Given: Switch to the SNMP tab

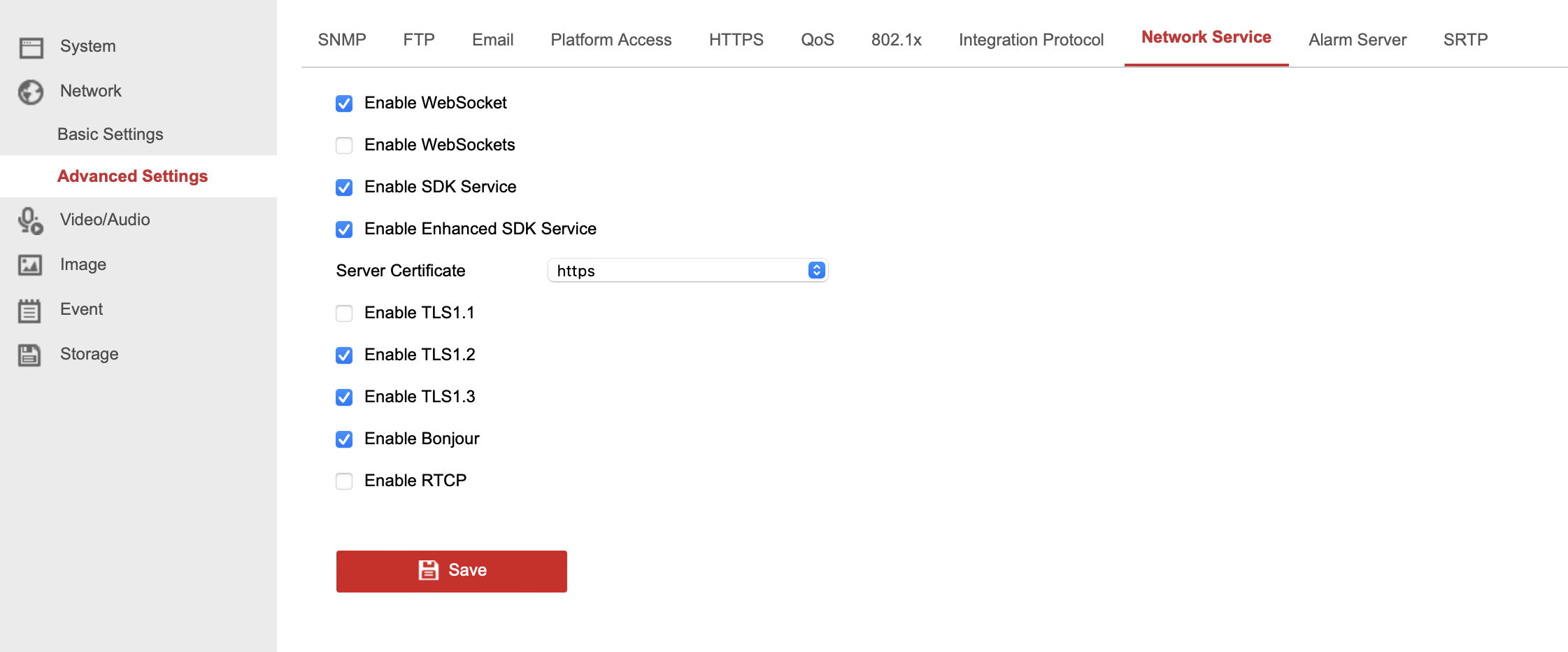Looking at the screenshot, I should [x=342, y=40].
